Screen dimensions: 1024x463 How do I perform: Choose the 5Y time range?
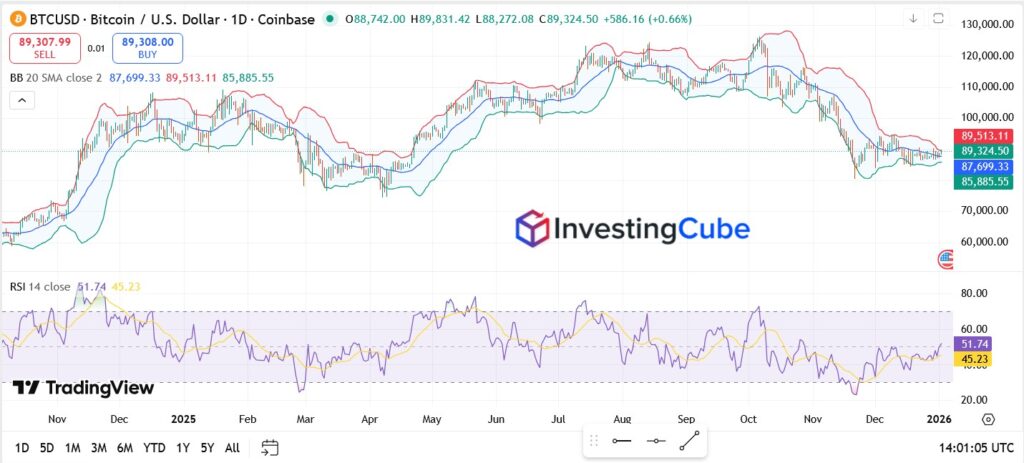206,447
